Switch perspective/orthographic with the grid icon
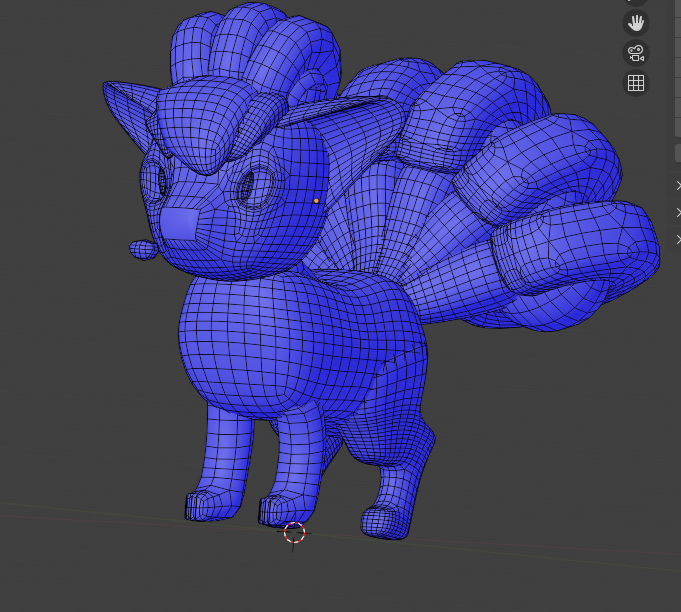 636,83
